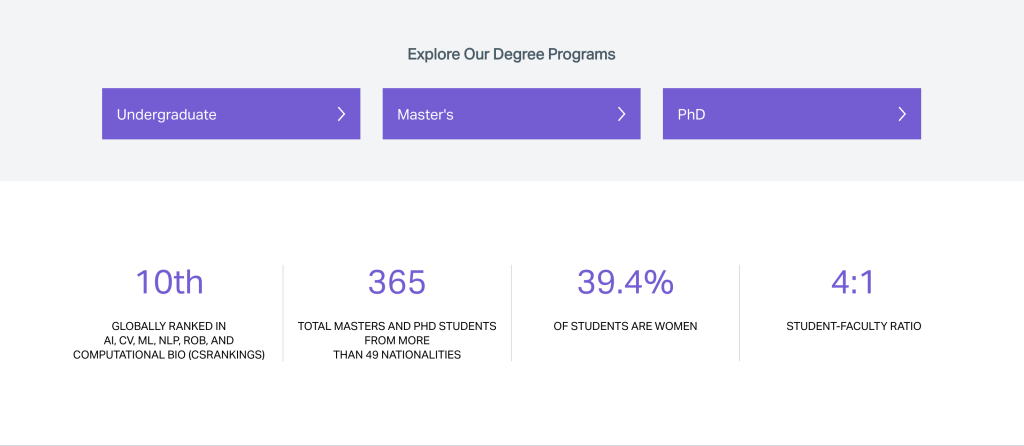This screenshot has width=1024, height=446.
Task: Click the Than 49 Nationalities text line
Action: (x=397, y=354)
